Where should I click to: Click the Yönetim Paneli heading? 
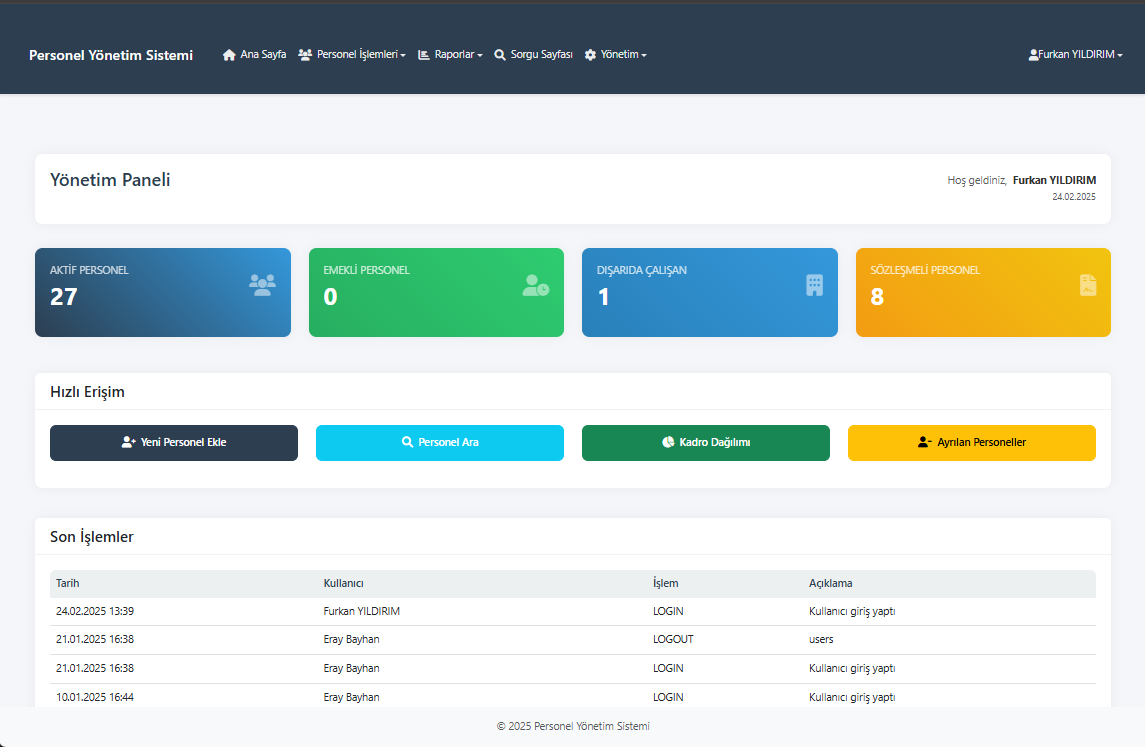pyautogui.click(x=110, y=180)
